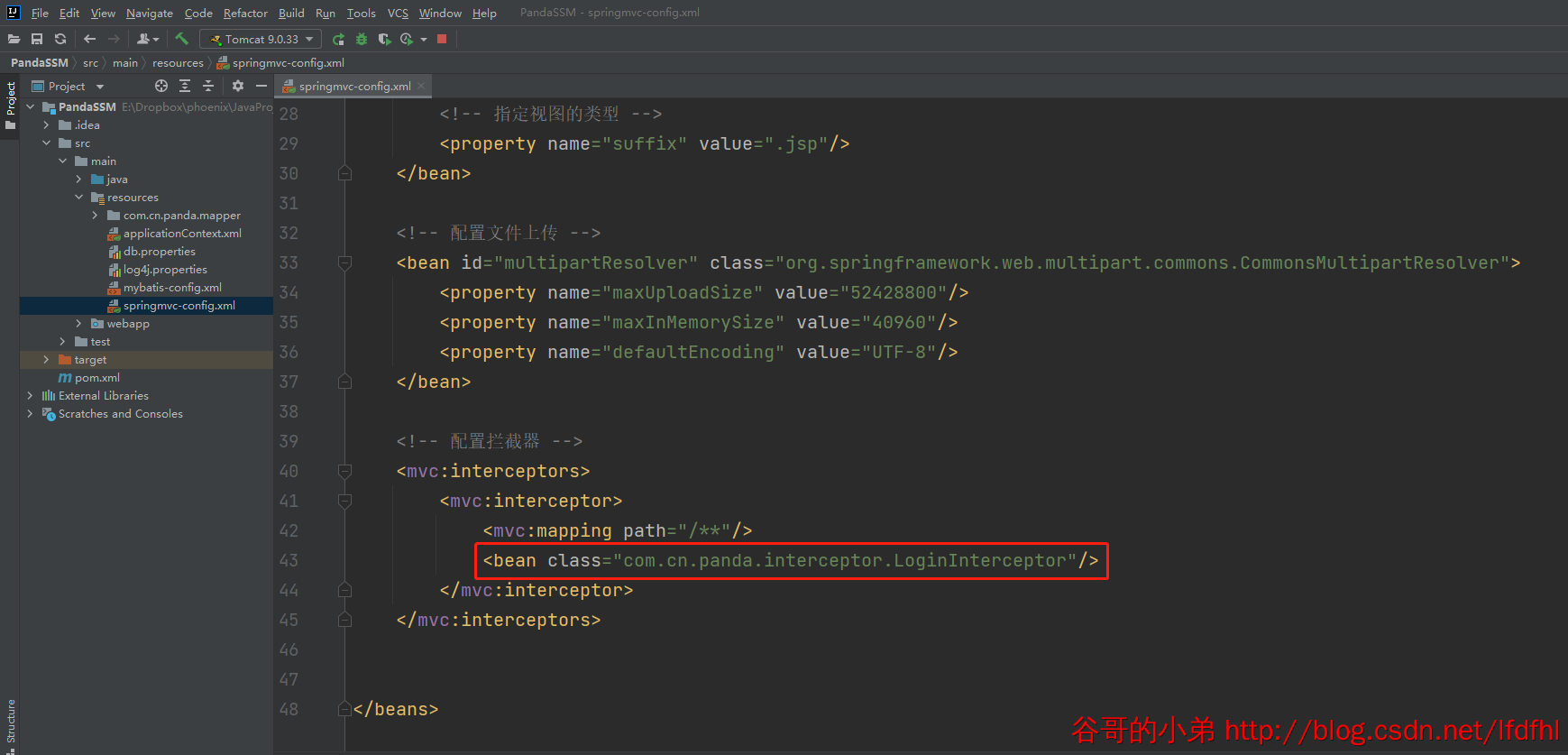Image resolution: width=1568 pixels, height=755 pixels.
Task: Expand the test folder
Action: tap(62, 342)
